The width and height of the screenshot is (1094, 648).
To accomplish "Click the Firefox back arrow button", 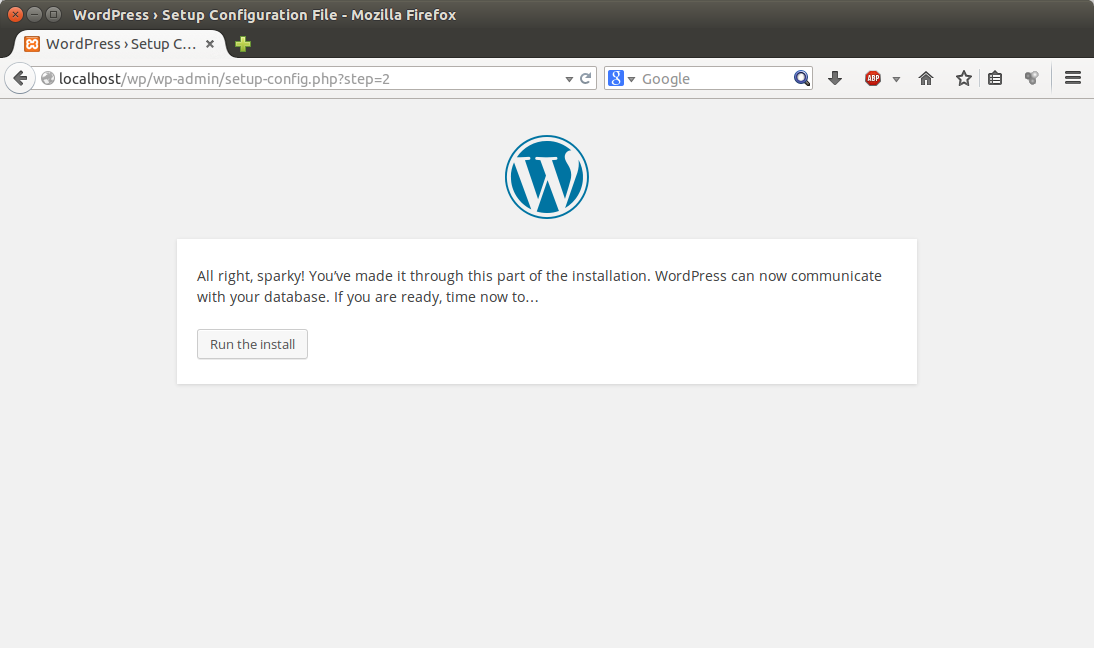I will pos(20,78).
